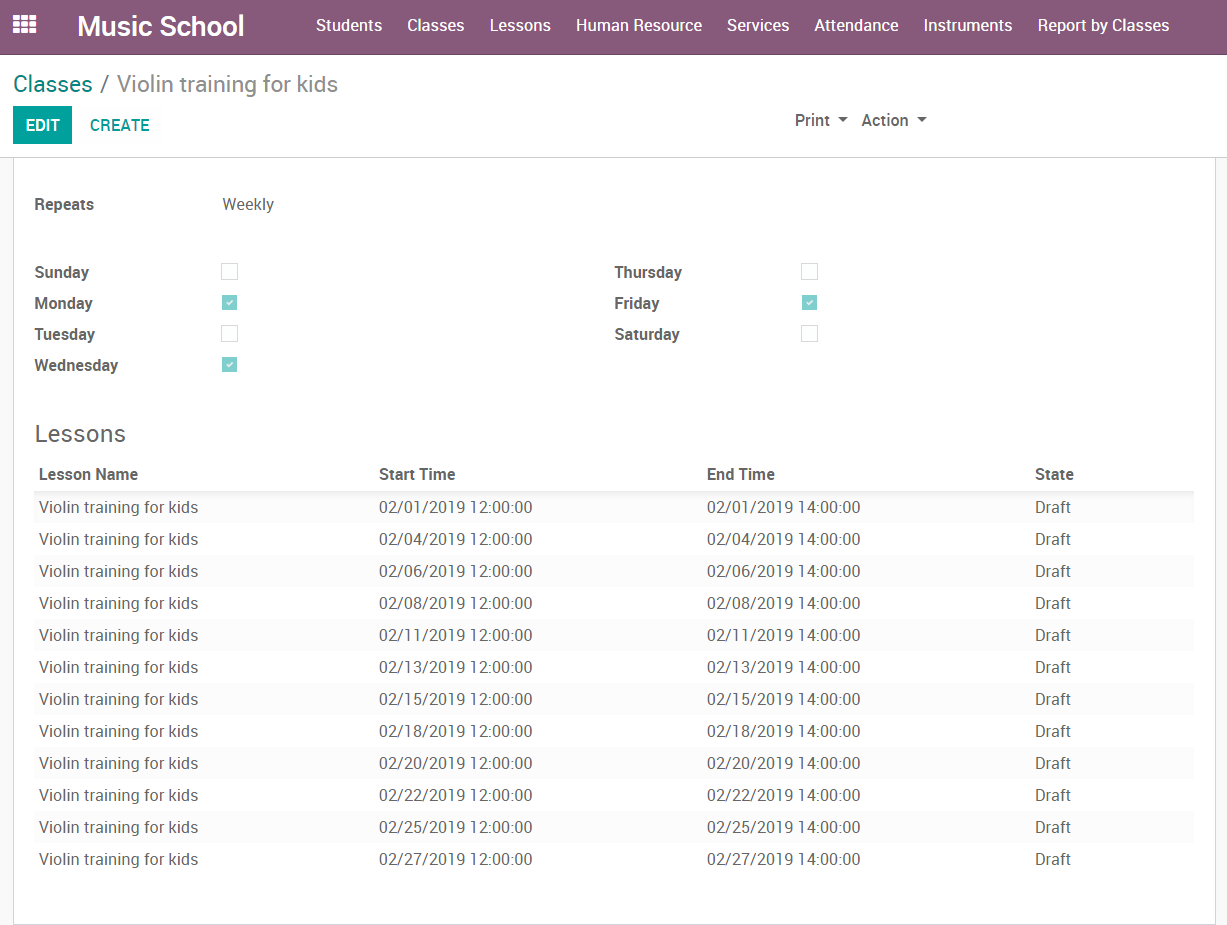Open the Attendance menu
Viewport: 1227px width, 925px height.
coord(856,26)
